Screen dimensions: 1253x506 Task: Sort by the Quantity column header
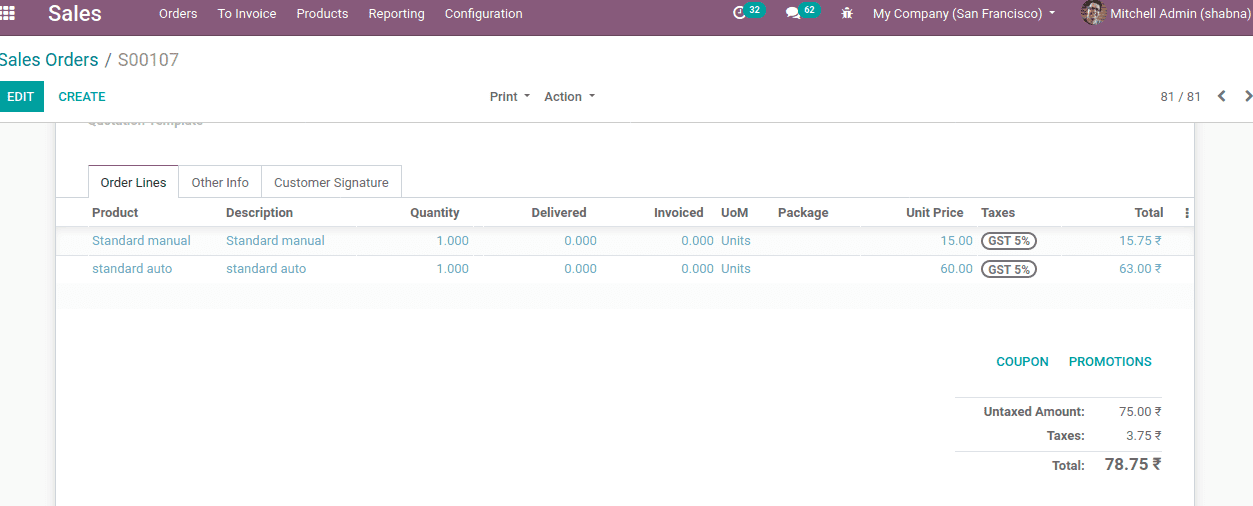(435, 213)
